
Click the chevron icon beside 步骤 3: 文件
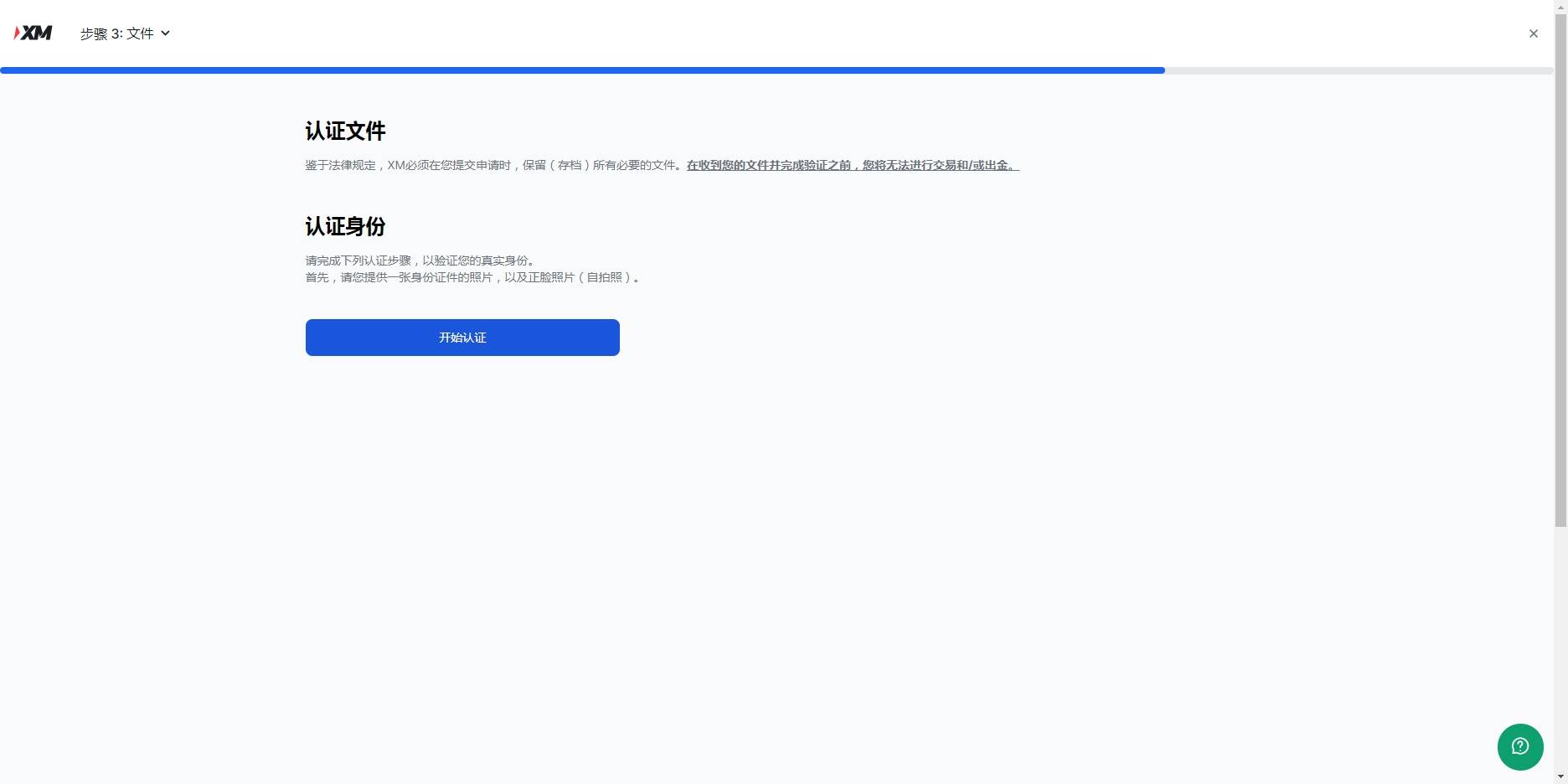coord(165,34)
